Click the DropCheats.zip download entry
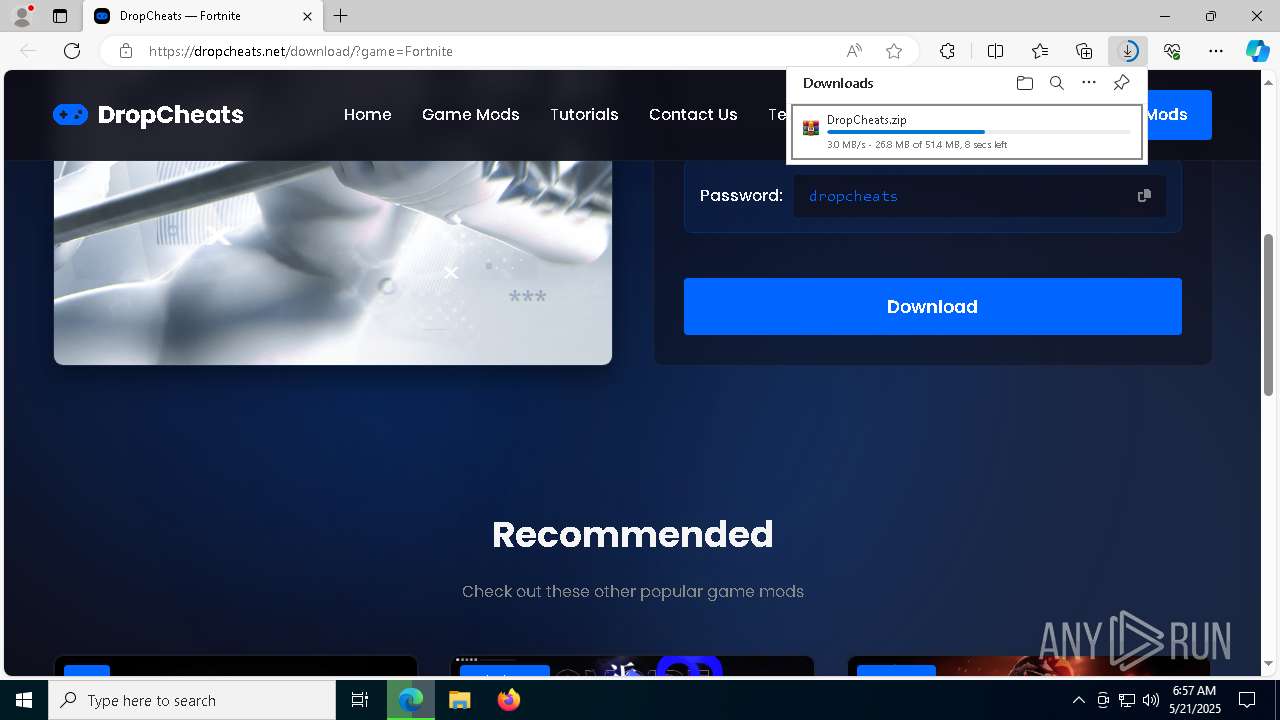The height and width of the screenshot is (720, 1280). coord(967,132)
